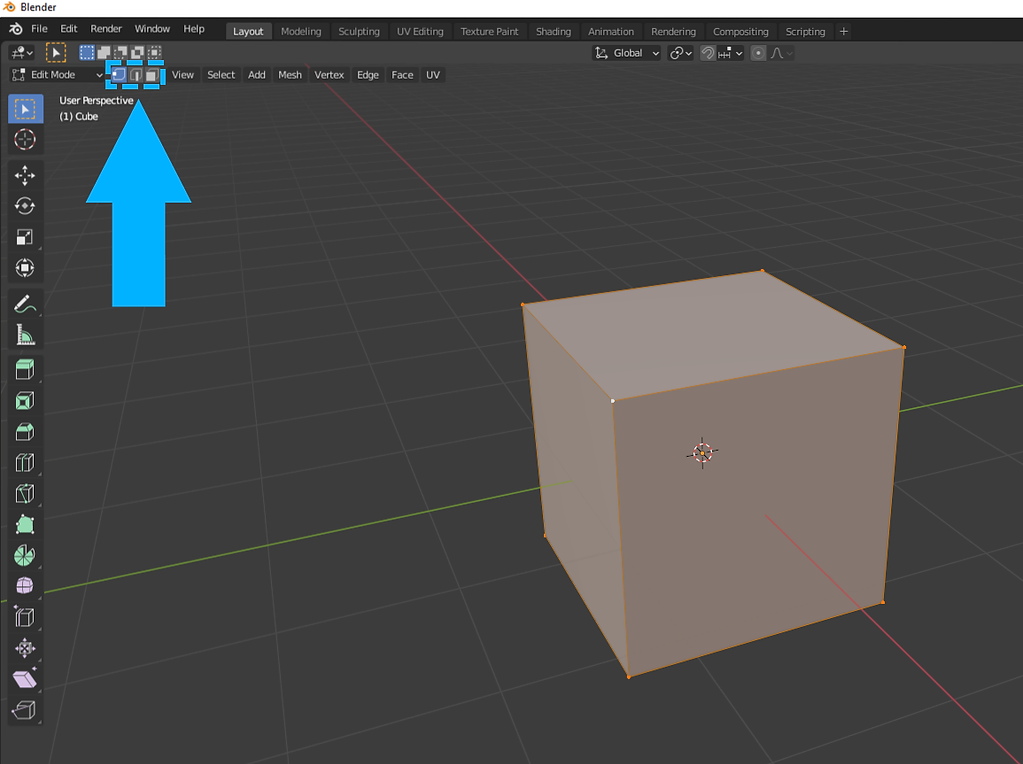1023x764 pixels.
Task: Toggle proportional editing
Action: (x=758, y=53)
